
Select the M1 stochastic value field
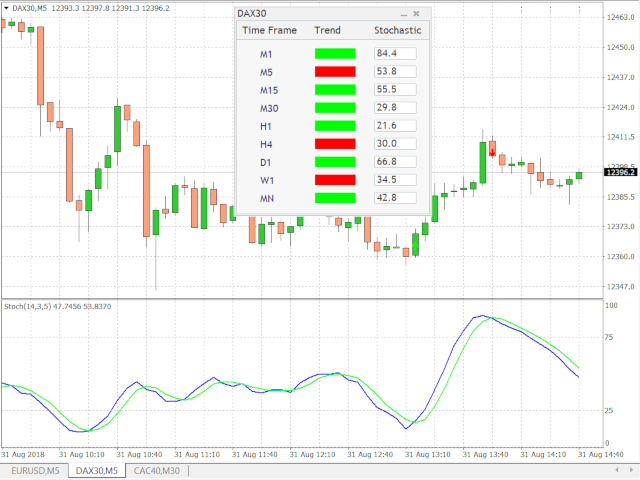[395, 53]
